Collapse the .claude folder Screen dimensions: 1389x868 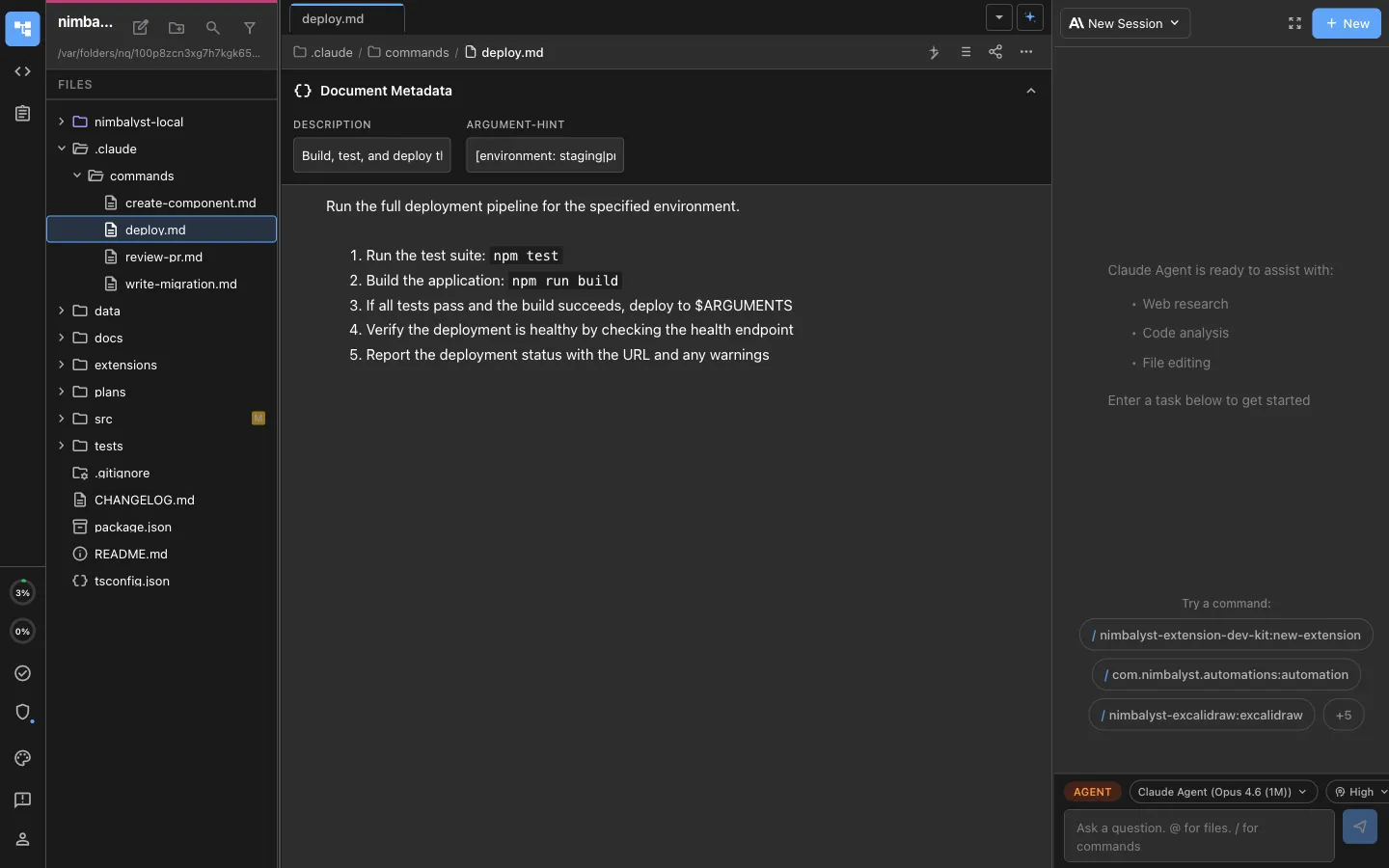[62, 149]
